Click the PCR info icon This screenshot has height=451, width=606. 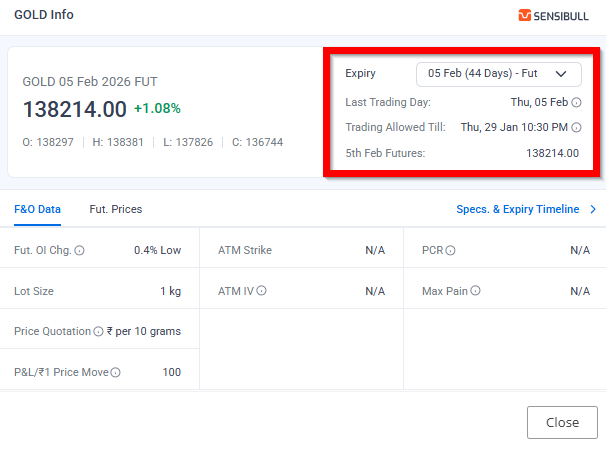point(450,251)
